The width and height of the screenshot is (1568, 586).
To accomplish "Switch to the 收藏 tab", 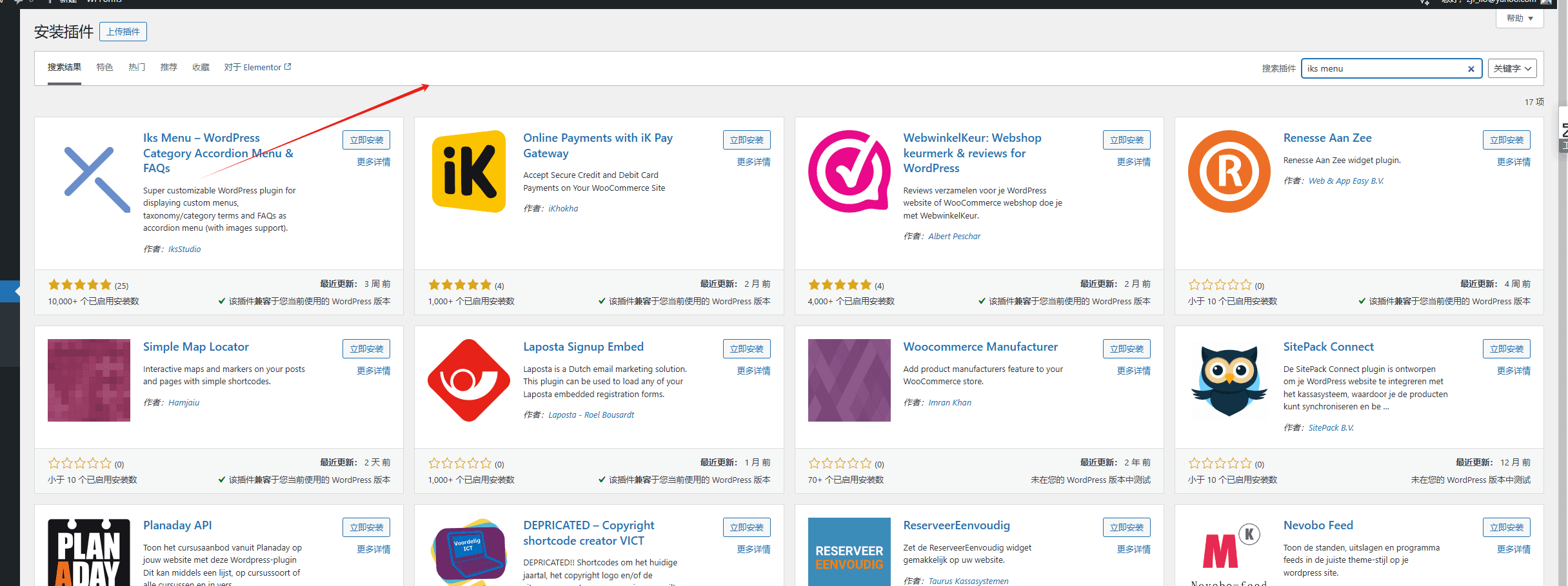I will pyautogui.click(x=201, y=67).
